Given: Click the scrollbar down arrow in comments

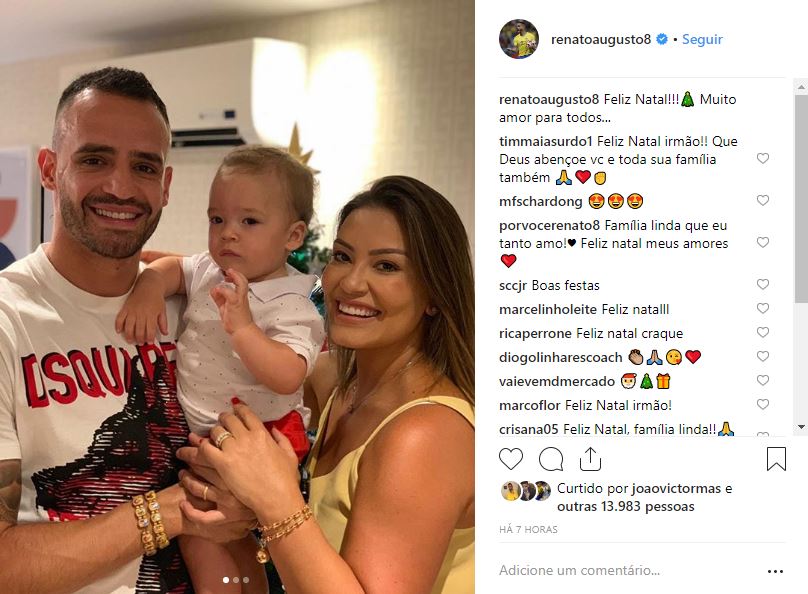Looking at the screenshot, I should coord(801,427).
